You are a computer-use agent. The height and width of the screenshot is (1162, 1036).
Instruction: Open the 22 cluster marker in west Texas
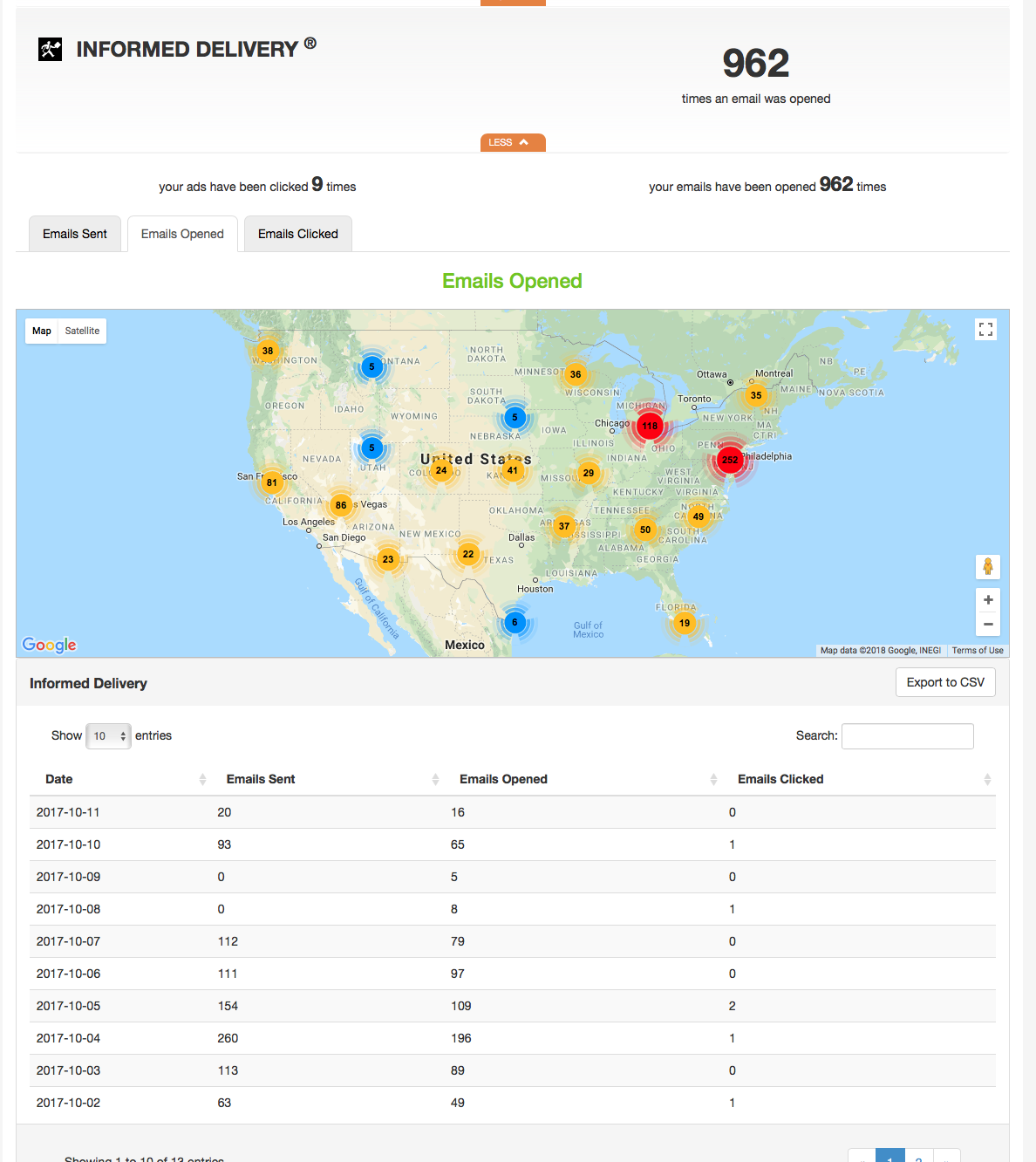[468, 554]
